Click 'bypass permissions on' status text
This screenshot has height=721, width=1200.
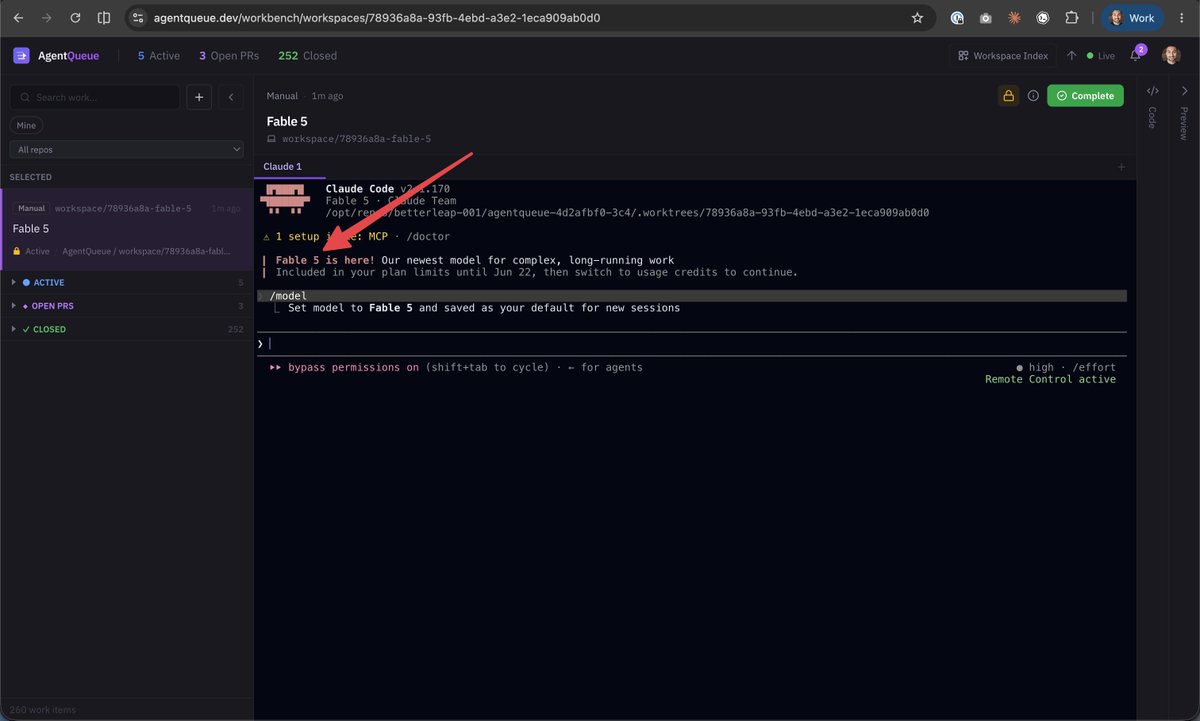(353, 367)
